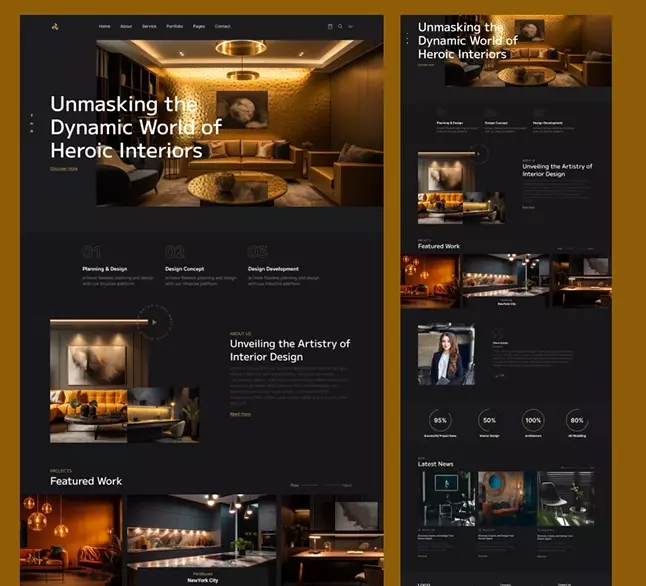Click the site logo in the header
Screen dimensions: 646x586
point(55,26)
